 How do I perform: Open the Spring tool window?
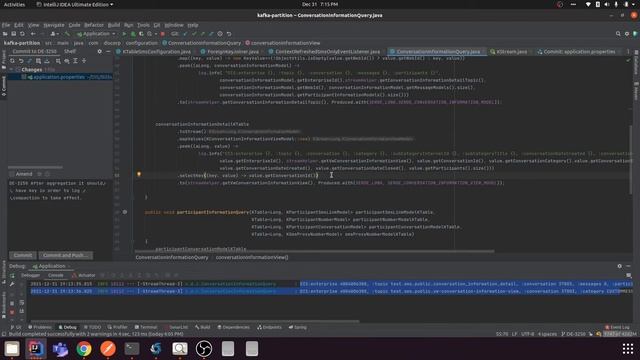(298, 327)
